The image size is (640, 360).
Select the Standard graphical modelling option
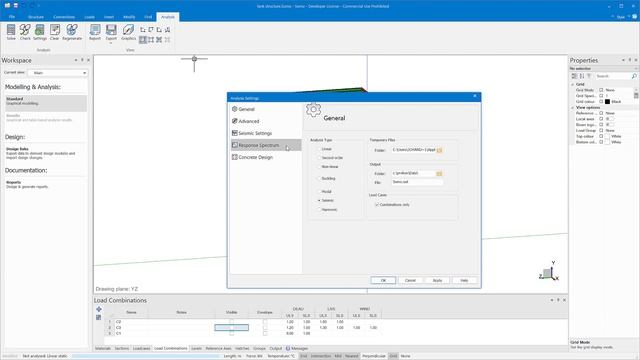point(46,103)
